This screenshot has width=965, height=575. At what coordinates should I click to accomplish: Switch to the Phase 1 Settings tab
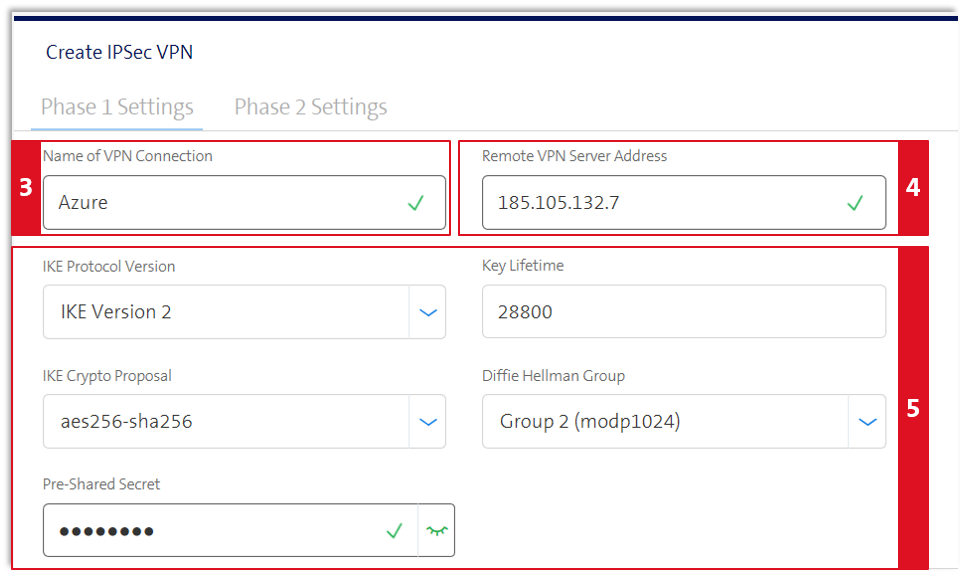coord(117,107)
